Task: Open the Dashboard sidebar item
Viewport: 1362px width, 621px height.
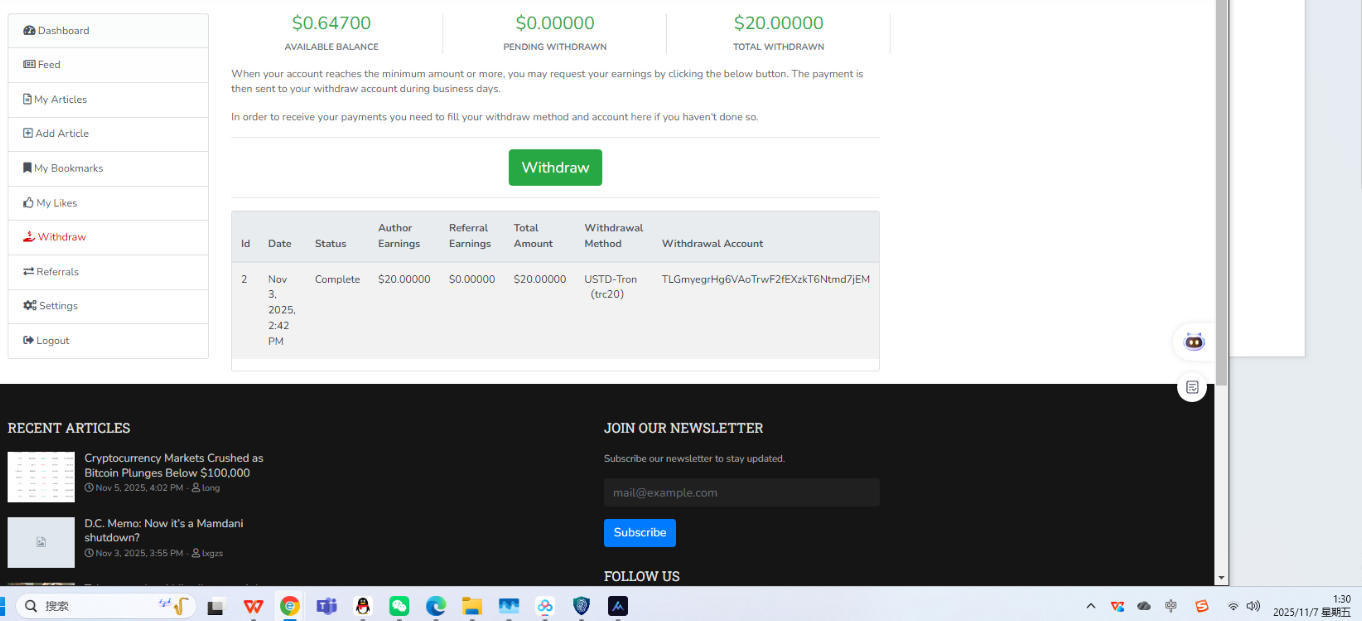Action: tap(63, 31)
